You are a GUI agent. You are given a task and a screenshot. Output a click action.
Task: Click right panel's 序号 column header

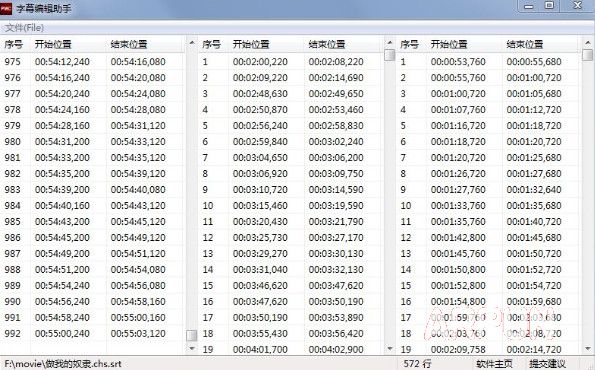click(411, 44)
